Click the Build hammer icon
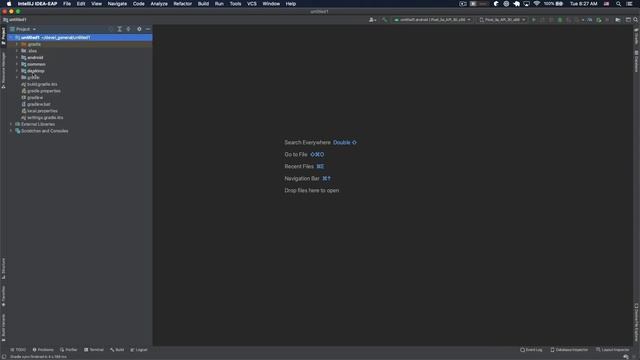The width and height of the screenshot is (640, 360). click(384, 20)
